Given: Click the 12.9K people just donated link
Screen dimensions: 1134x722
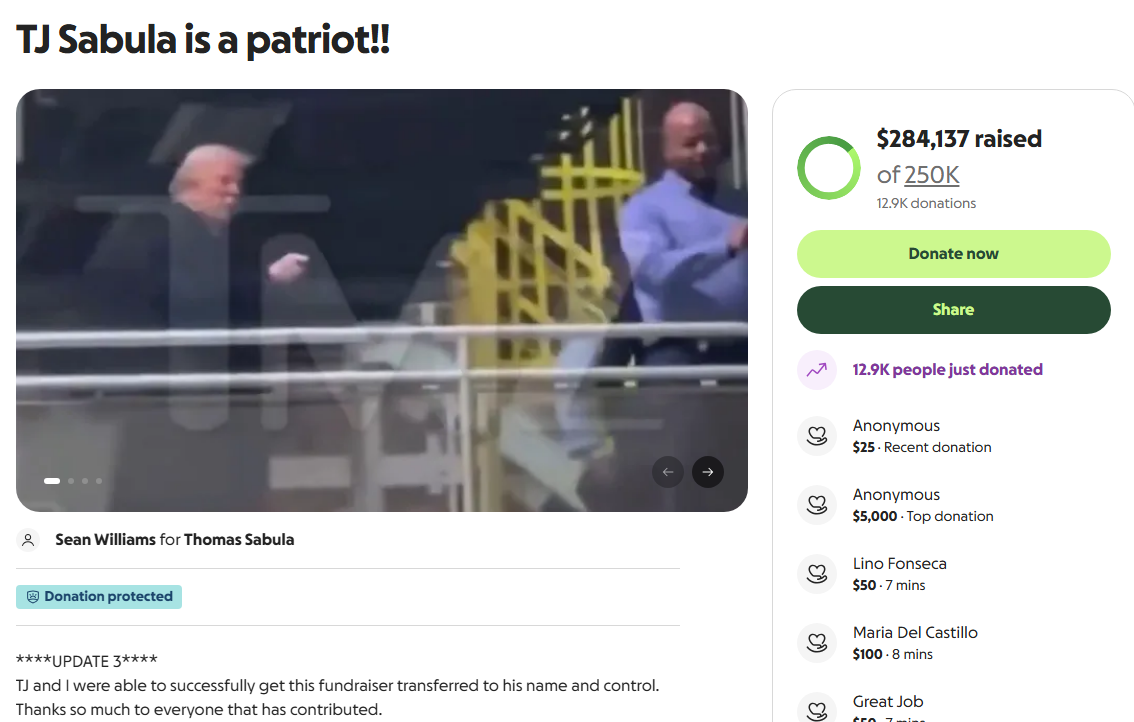Looking at the screenshot, I should pos(947,370).
